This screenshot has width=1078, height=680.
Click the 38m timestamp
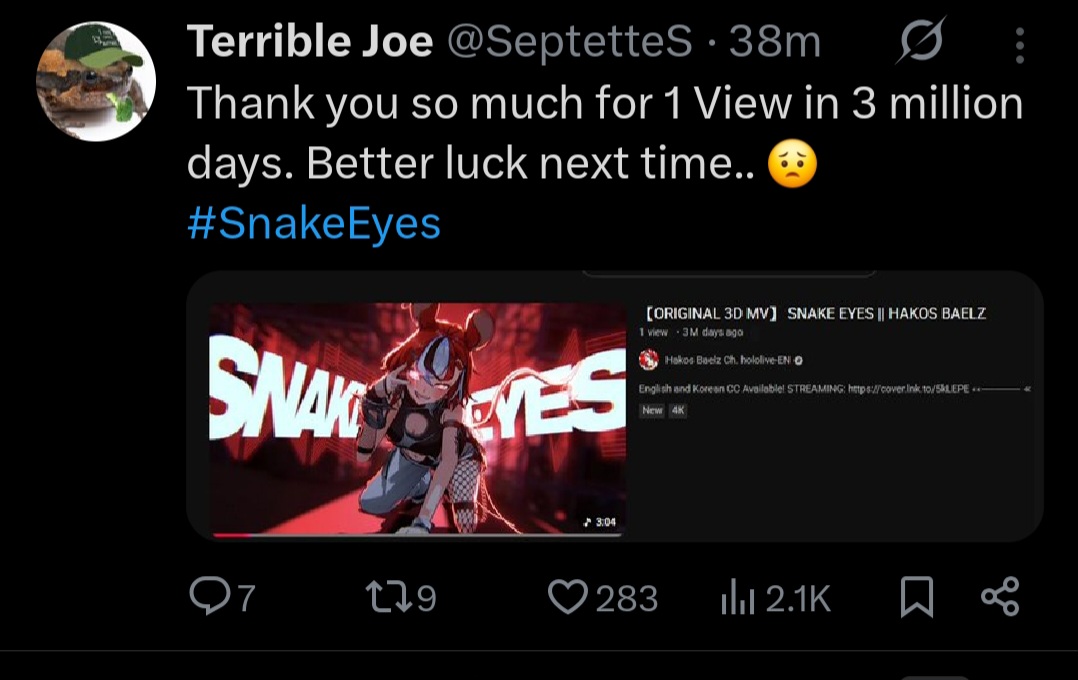(775, 42)
